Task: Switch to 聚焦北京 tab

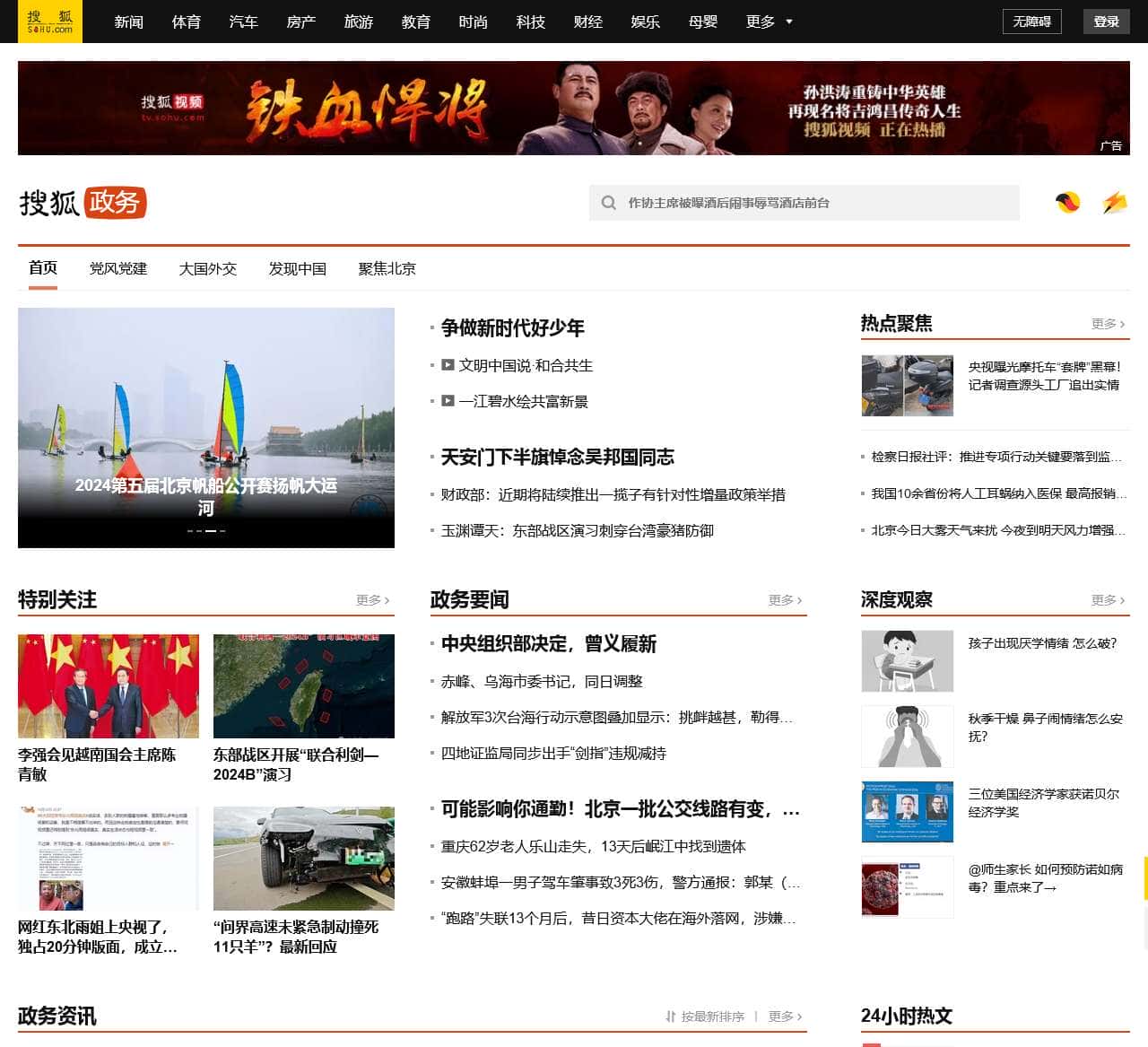Action: point(387,268)
